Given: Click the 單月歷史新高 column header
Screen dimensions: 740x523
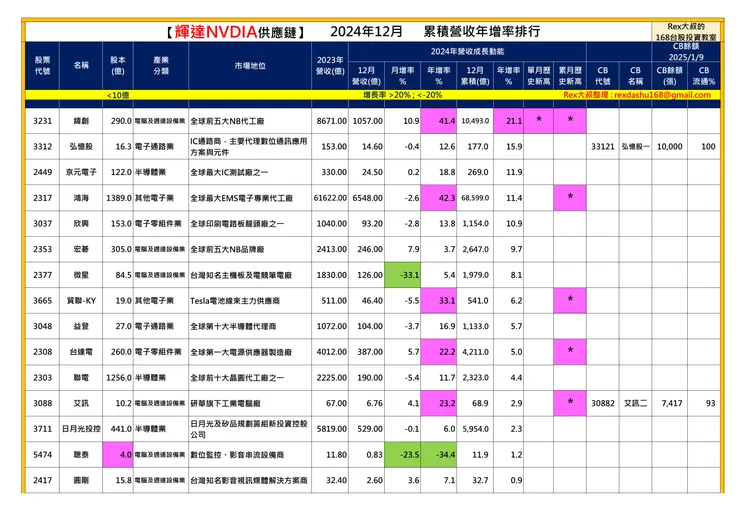Looking at the screenshot, I should point(538,76).
